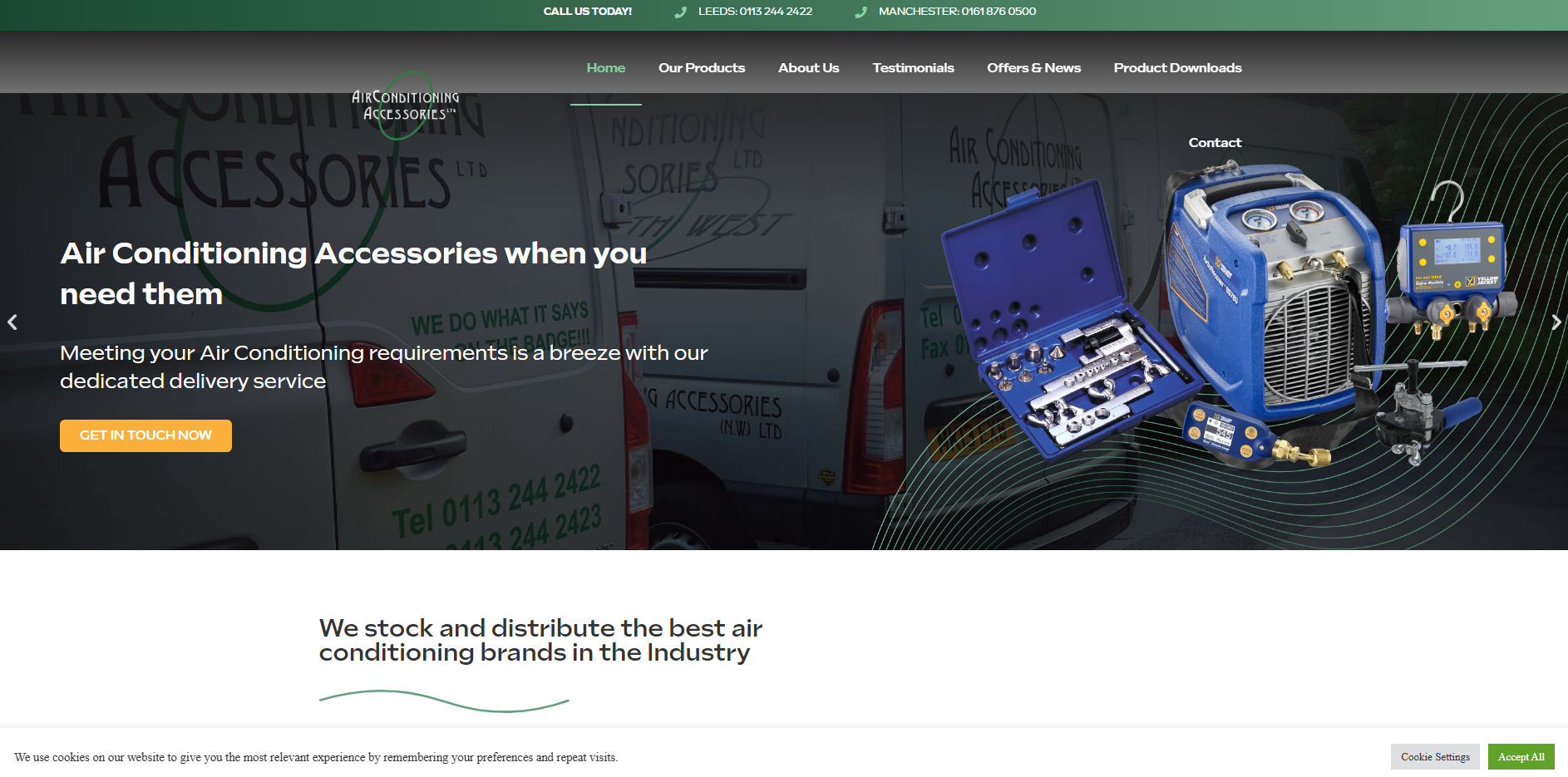Open Cookie Settings
The width and height of the screenshot is (1568, 777).
pos(1434,756)
